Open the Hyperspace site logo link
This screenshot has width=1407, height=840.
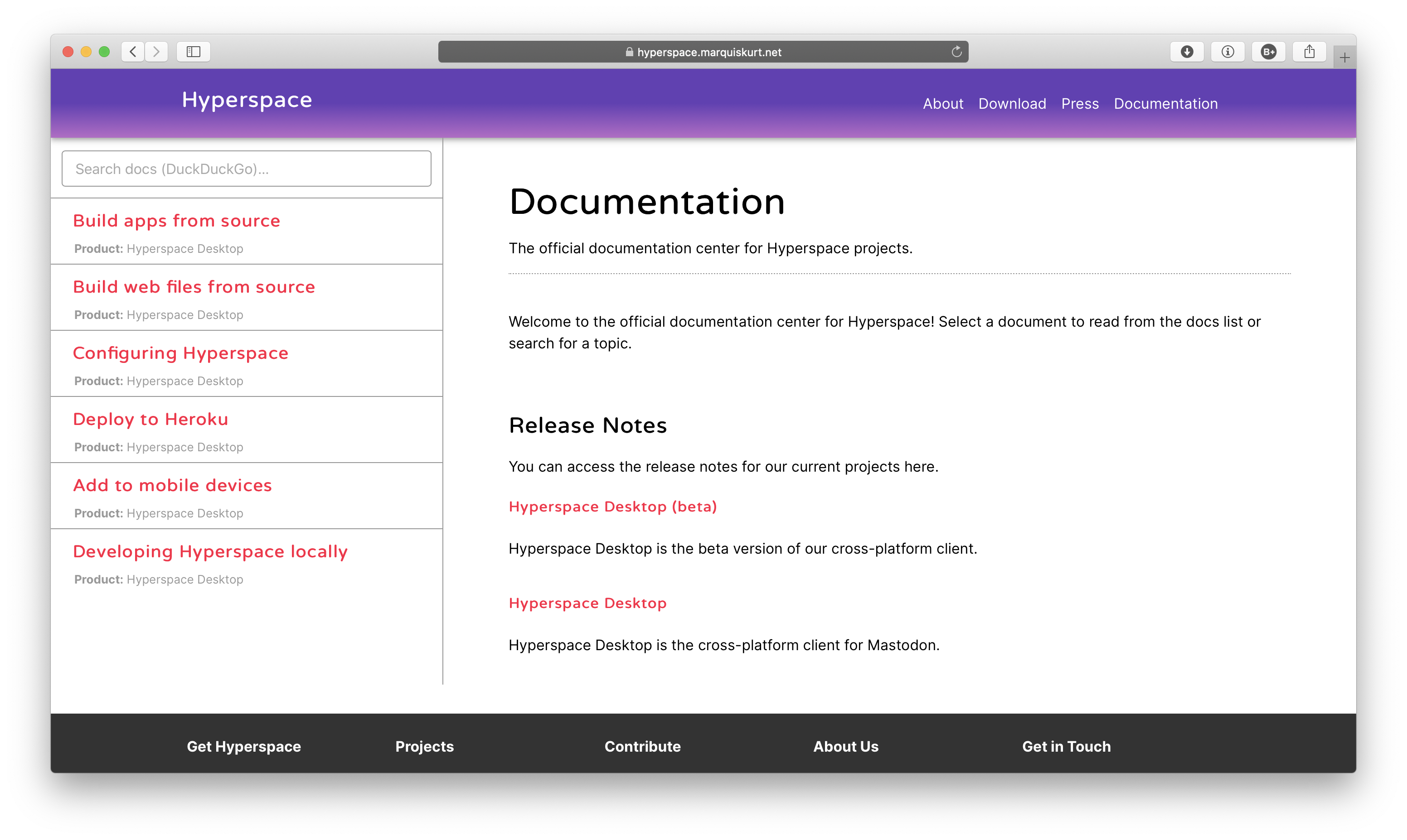[247, 100]
